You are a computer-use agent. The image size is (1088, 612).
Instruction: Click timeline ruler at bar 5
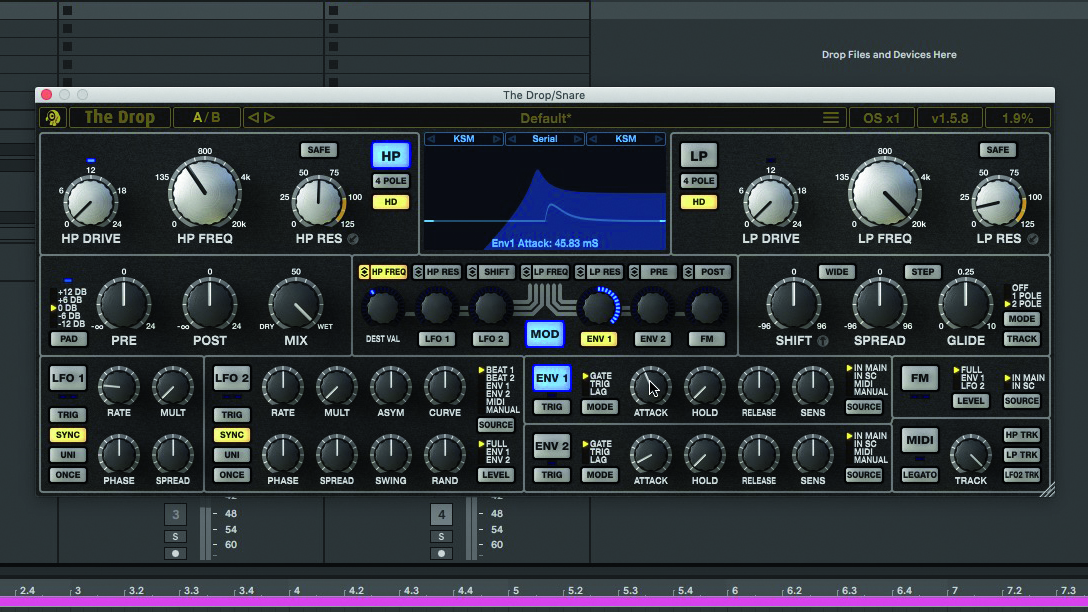[515, 591]
